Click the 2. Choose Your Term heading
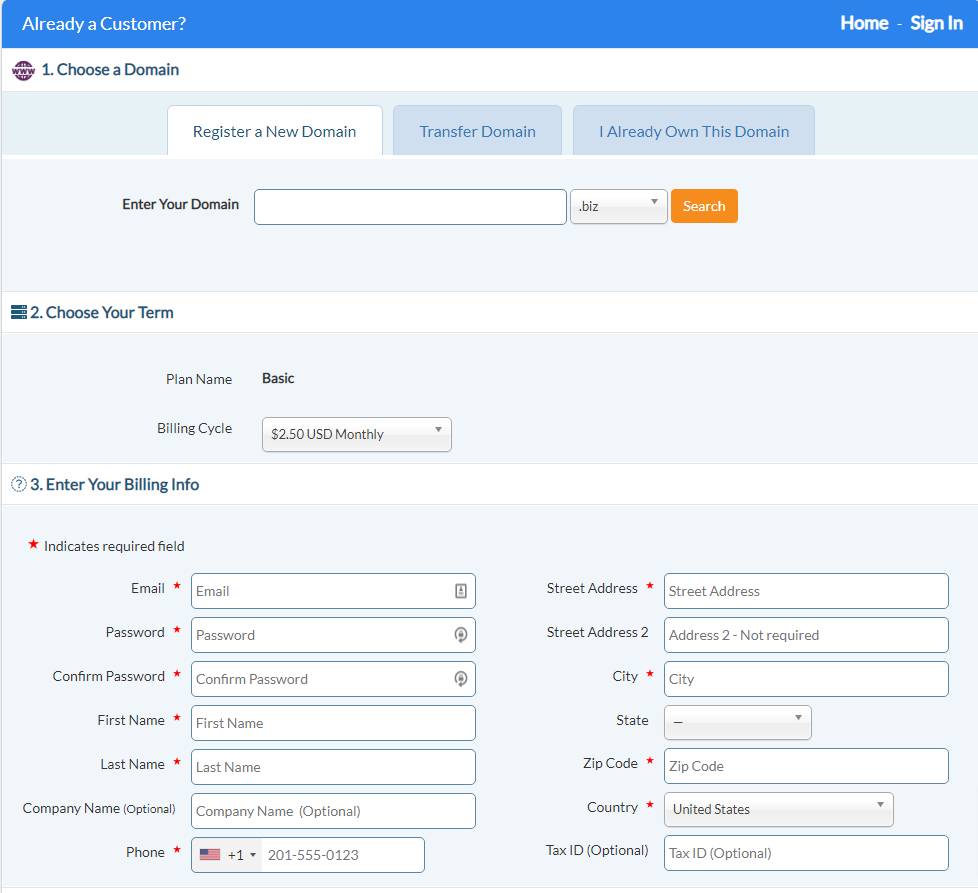The height and width of the screenshot is (893, 978). 102,312
